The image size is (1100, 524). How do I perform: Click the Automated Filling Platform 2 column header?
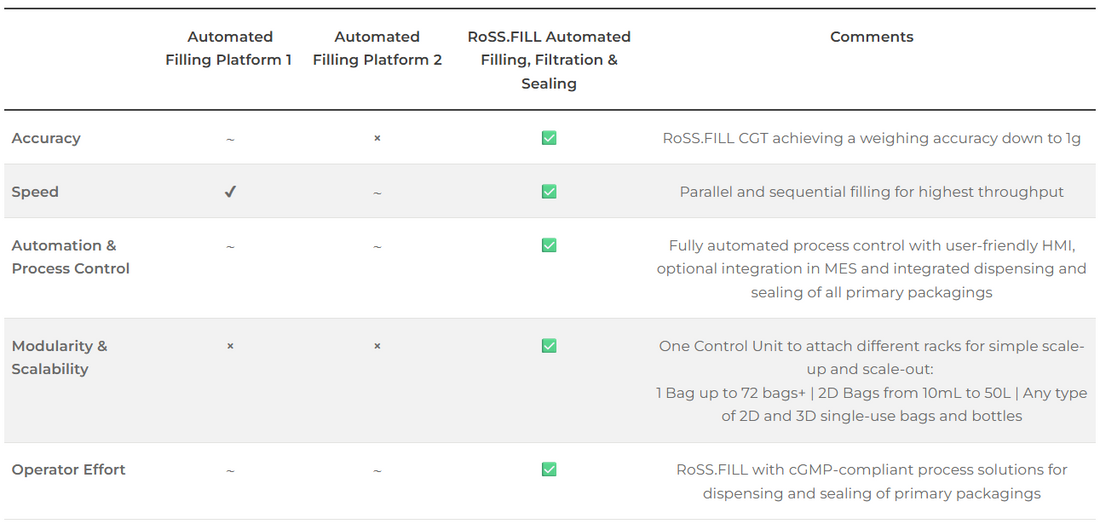(x=377, y=48)
